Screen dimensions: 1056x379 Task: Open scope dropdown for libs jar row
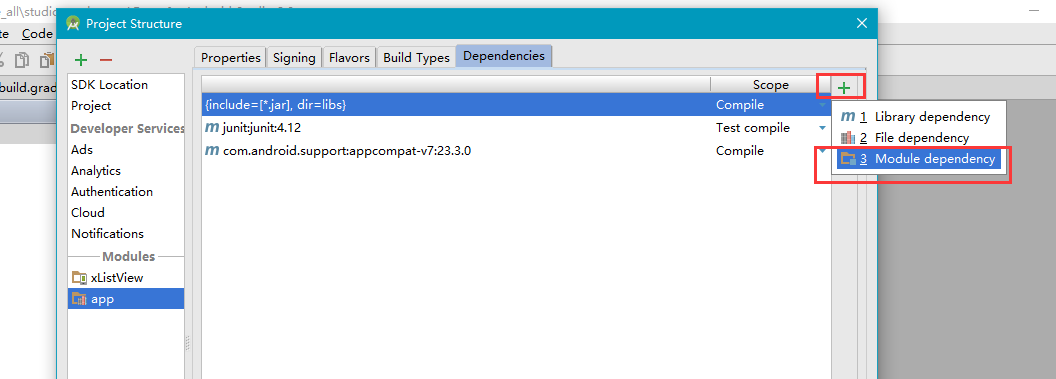822,105
